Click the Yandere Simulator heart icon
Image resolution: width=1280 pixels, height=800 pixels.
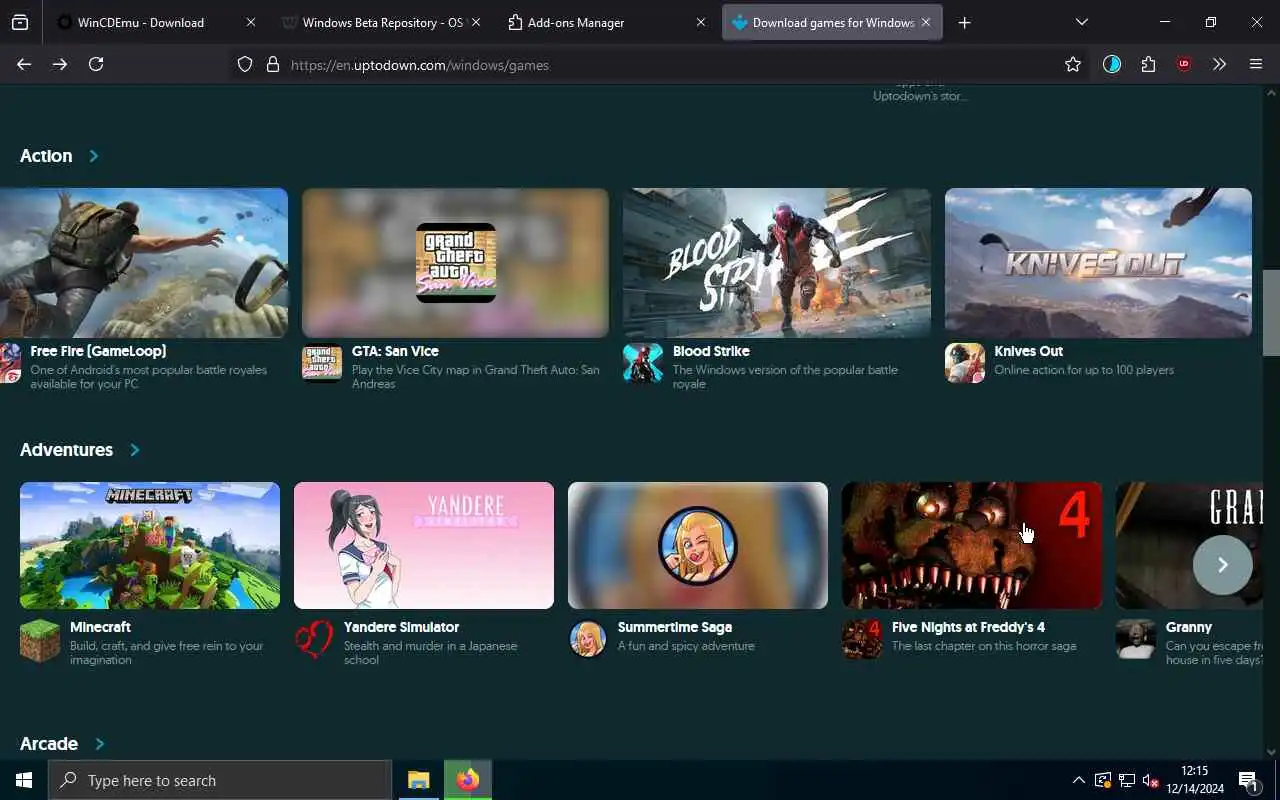pyautogui.click(x=314, y=640)
